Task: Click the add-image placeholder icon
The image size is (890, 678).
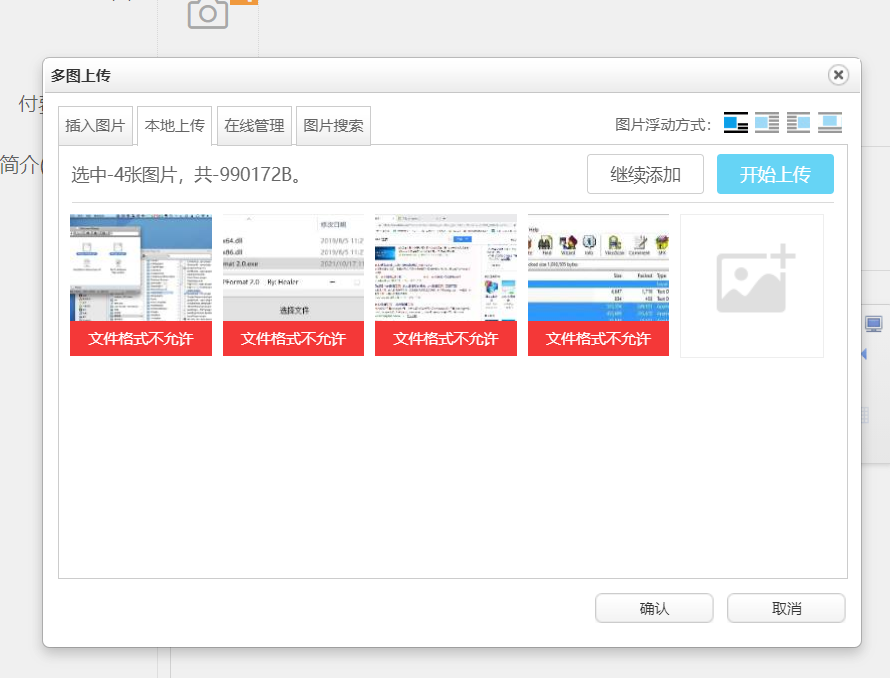Action: 752,286
